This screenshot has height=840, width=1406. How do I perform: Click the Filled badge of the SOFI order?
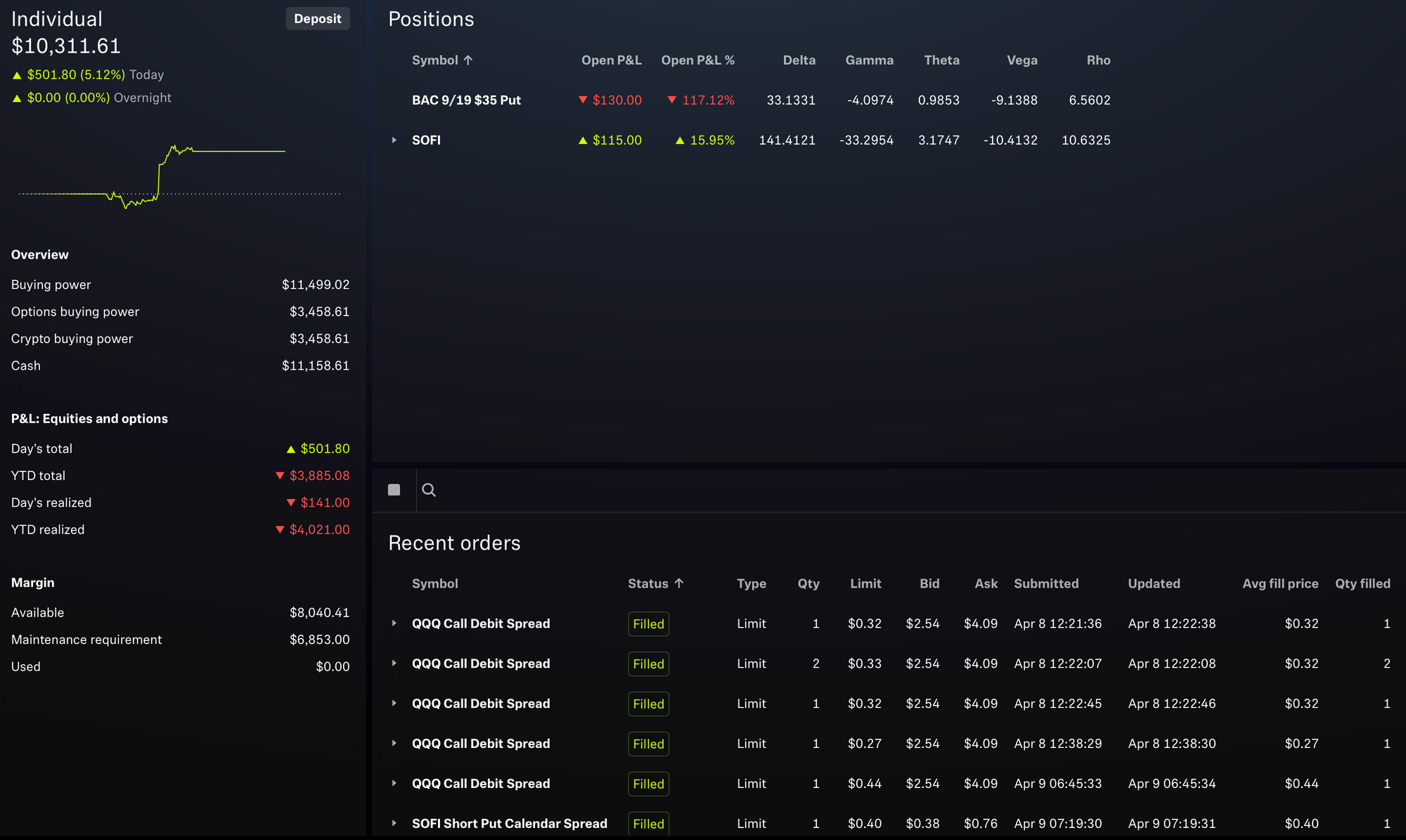[x=648, y=823]
